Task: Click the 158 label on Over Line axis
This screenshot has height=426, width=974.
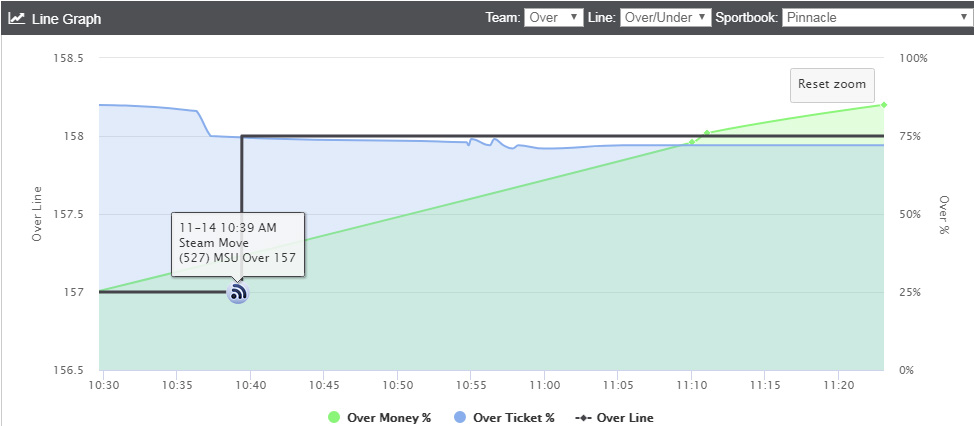Action: pyautogui.click(x=75, y=137)
